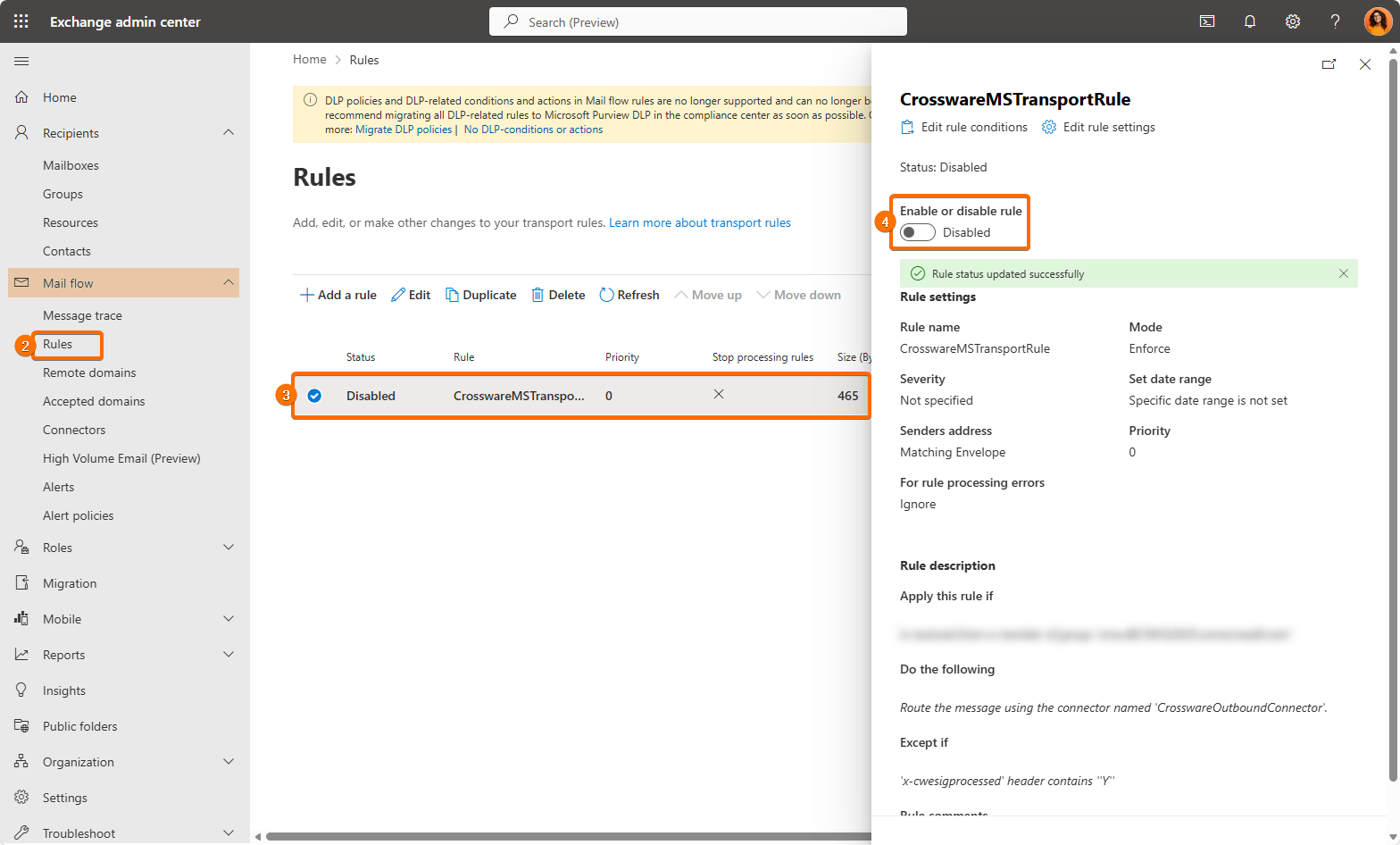Viewport: 1400px width, 845px height.
Task: Go to Connectors page
Action: [x=74, y=430]
